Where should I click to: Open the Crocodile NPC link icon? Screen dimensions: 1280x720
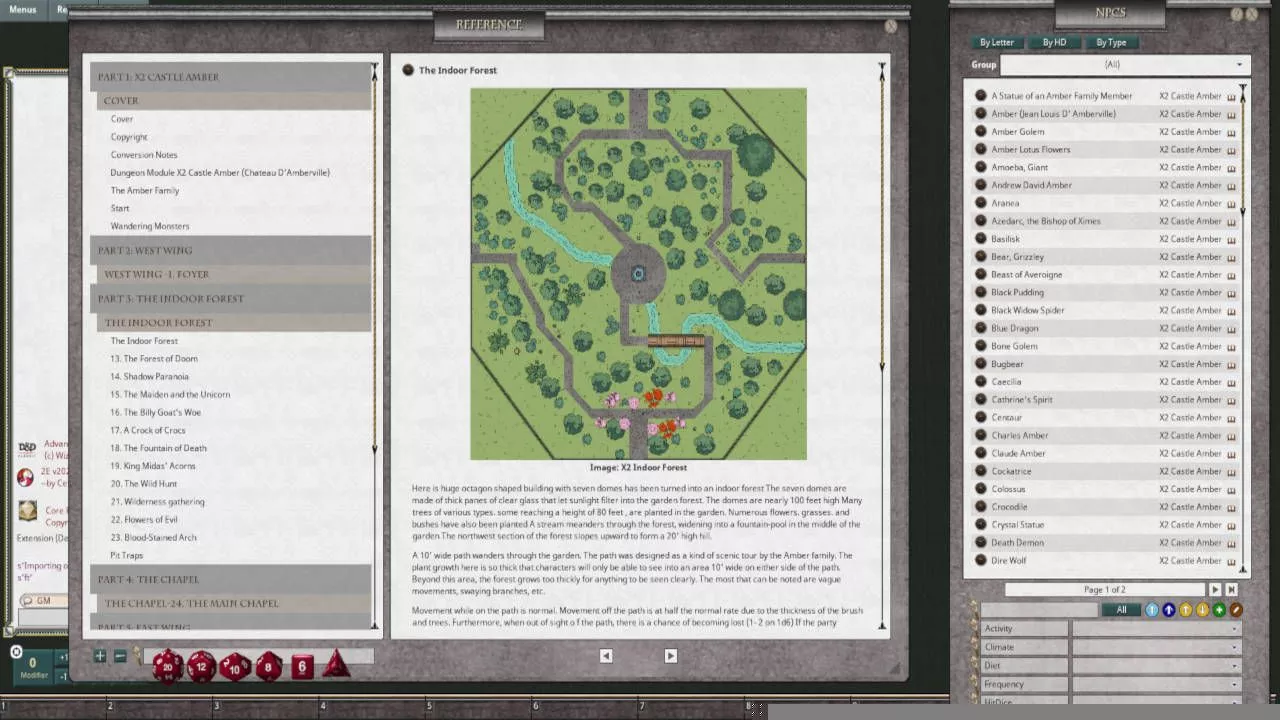pos(981,507)
